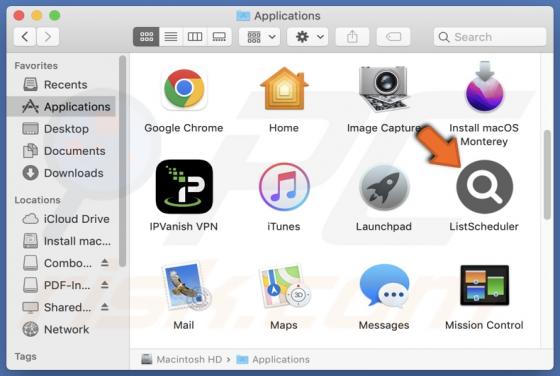The height and width of the screenshot is (376, 560).
Task: Open Desktop in the sidebar
Action: pyautogui.click(x=61, y=129)
